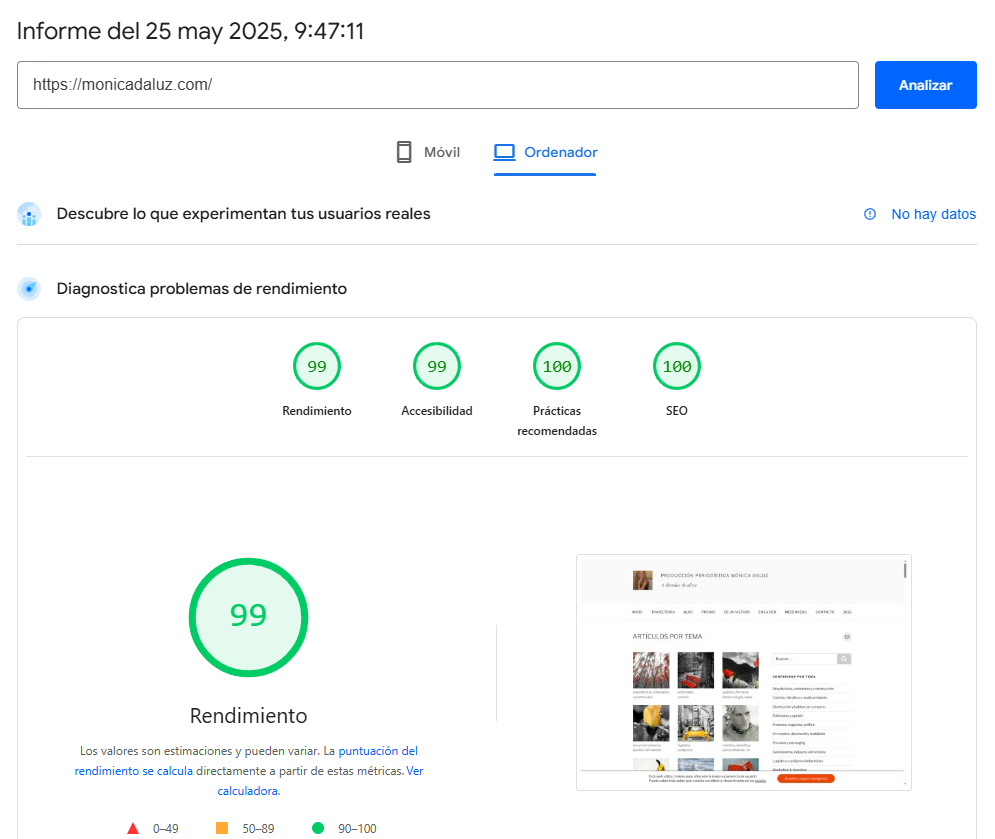Click the large Rendimiento title text
Viewport: 995px width, 839px height.
[x=249, y=715]
